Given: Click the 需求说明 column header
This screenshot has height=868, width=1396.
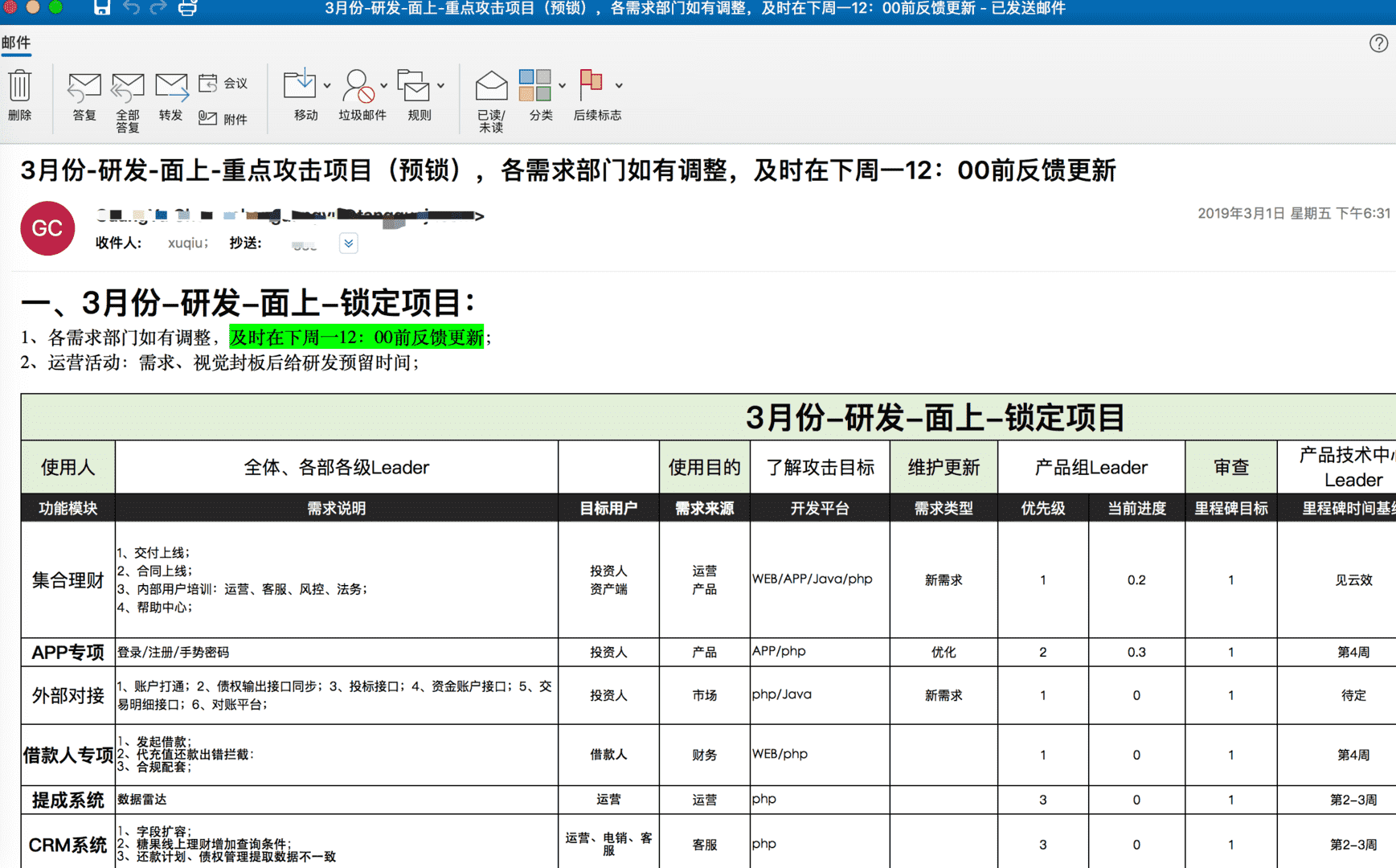Looking at the screenshot, I should tap(337, 508).
